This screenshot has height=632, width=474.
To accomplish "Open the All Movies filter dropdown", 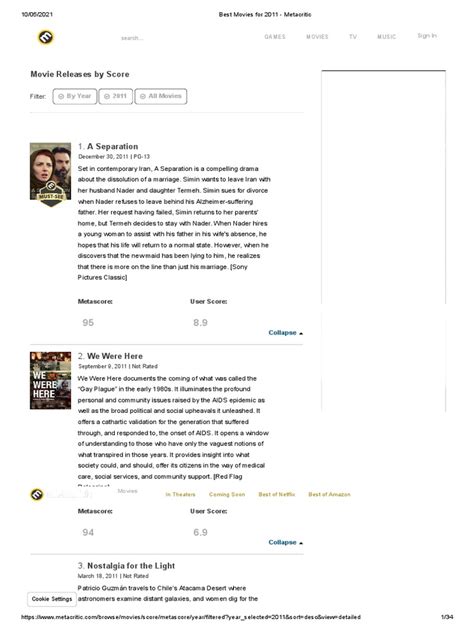I will point(161,96).
